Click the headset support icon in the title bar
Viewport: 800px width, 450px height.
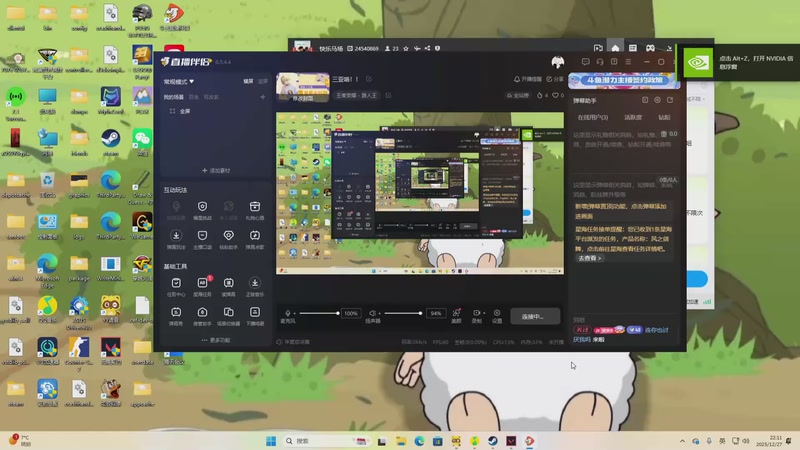(600, 62)
